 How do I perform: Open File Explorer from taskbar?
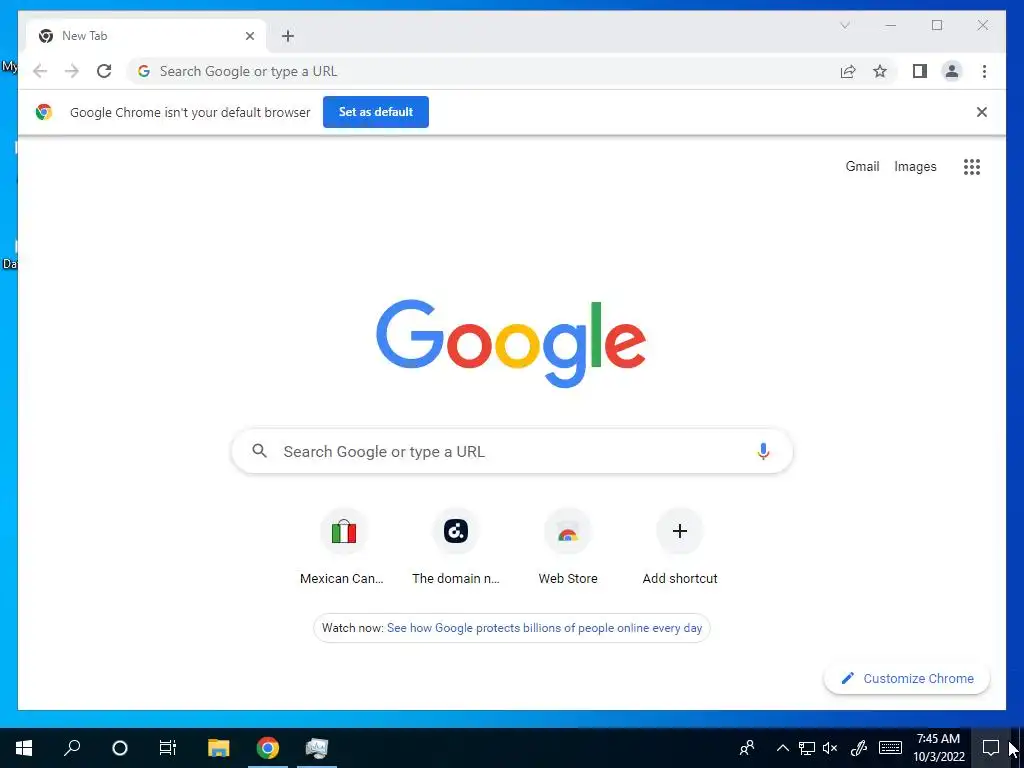pyautogui.click(x=219, y=748)
